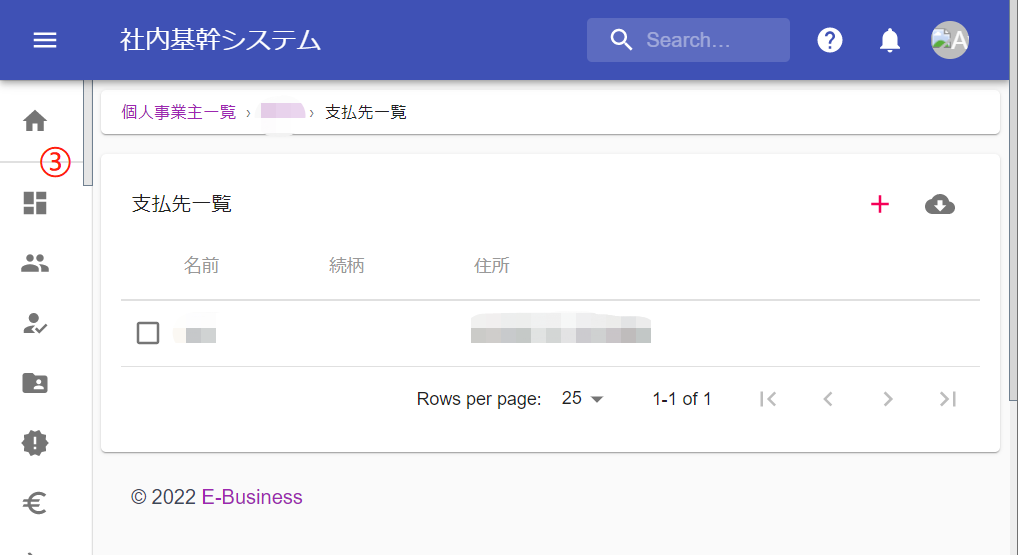Screen dimensions: 1018x555
Task: Open the hamburger navigation menu
Action: tap(45, 40)
